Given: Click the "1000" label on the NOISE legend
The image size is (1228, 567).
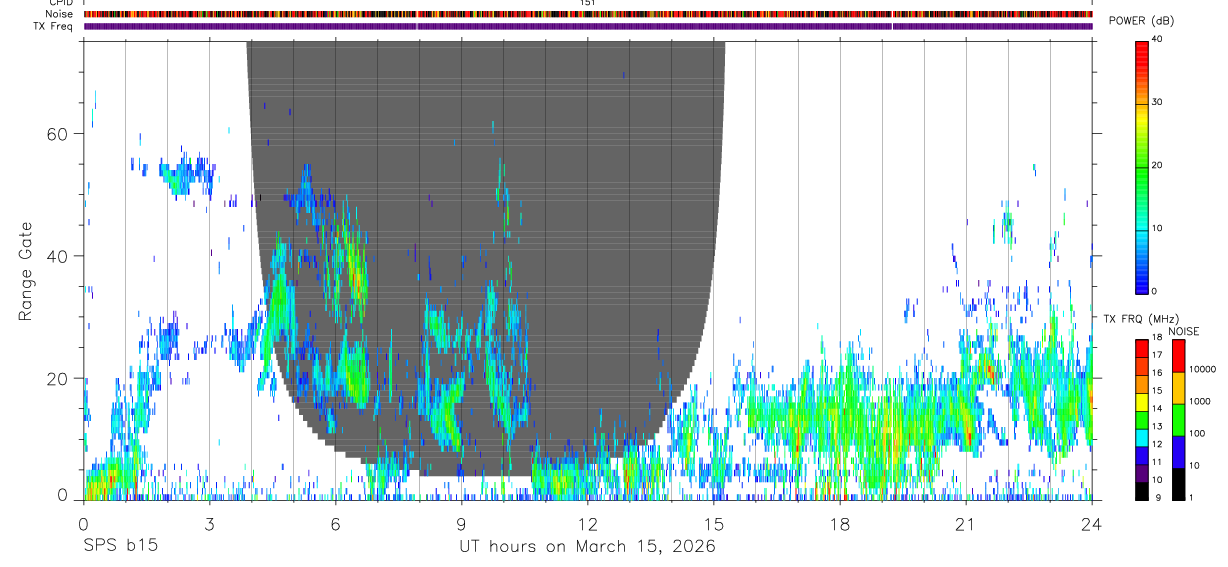Looking at the screenshot, I should pyautogui.click(x=1198, y=402).
